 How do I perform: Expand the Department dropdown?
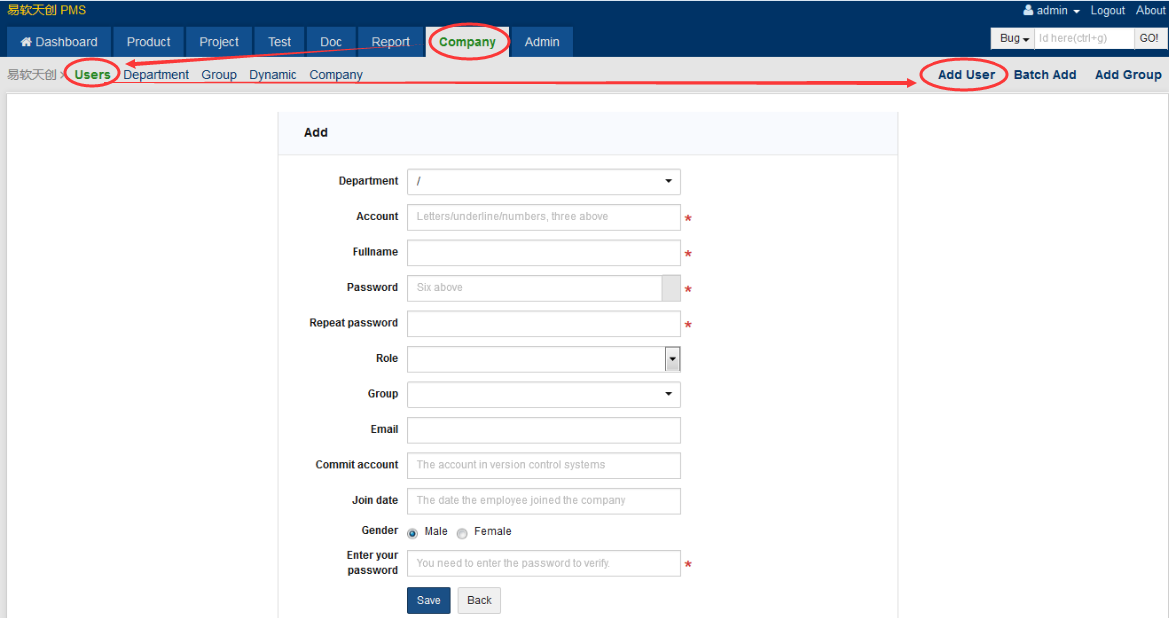tap(543, 181)
